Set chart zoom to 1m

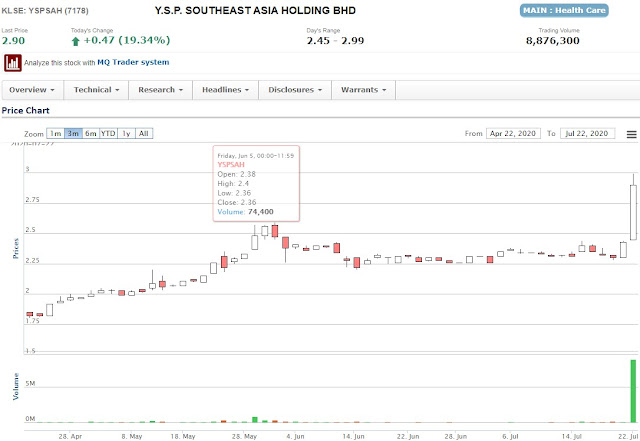(x=56, y=134)
